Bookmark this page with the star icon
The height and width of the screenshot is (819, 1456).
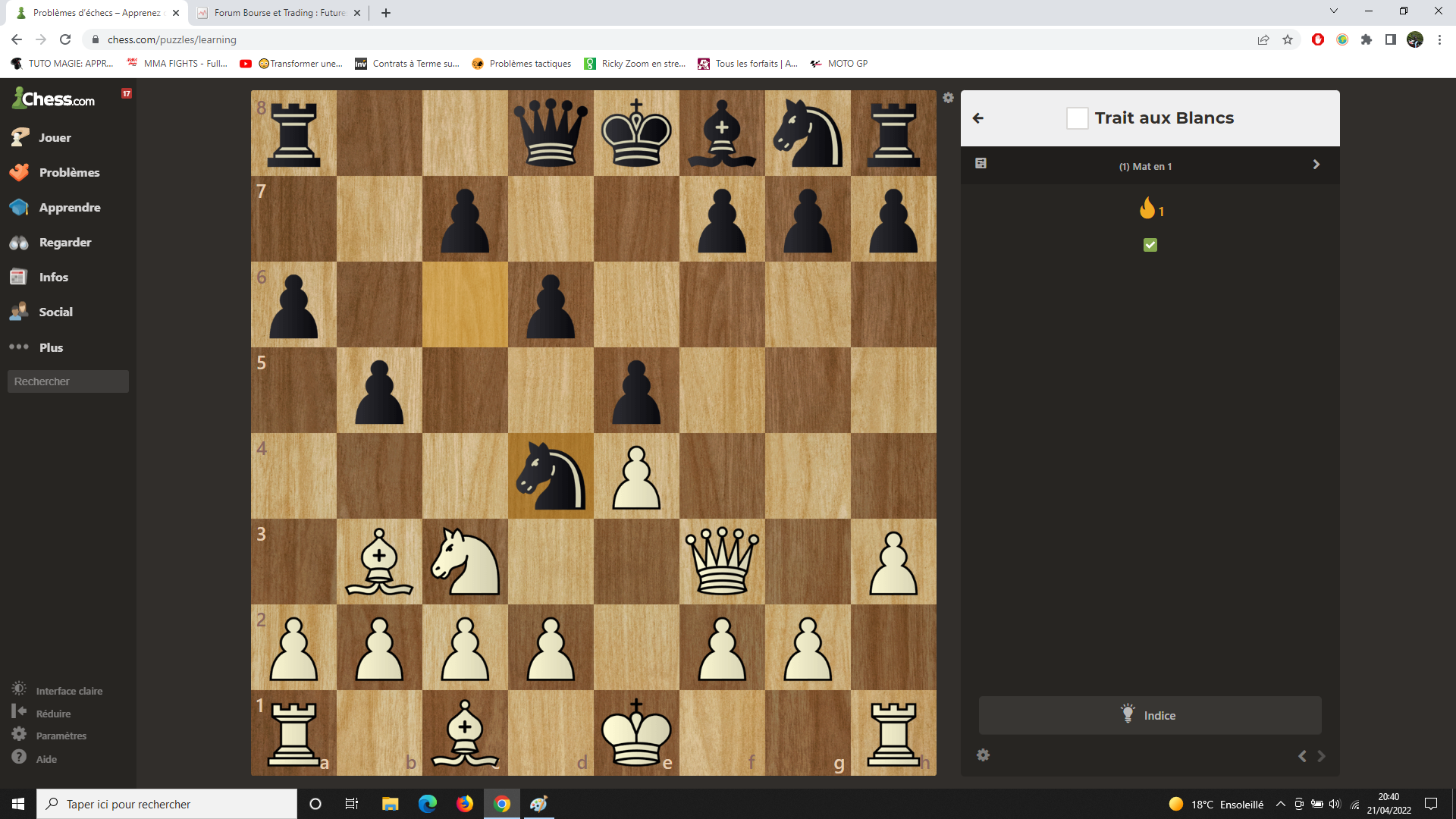pyautogui.click(x=1288, y=39)
